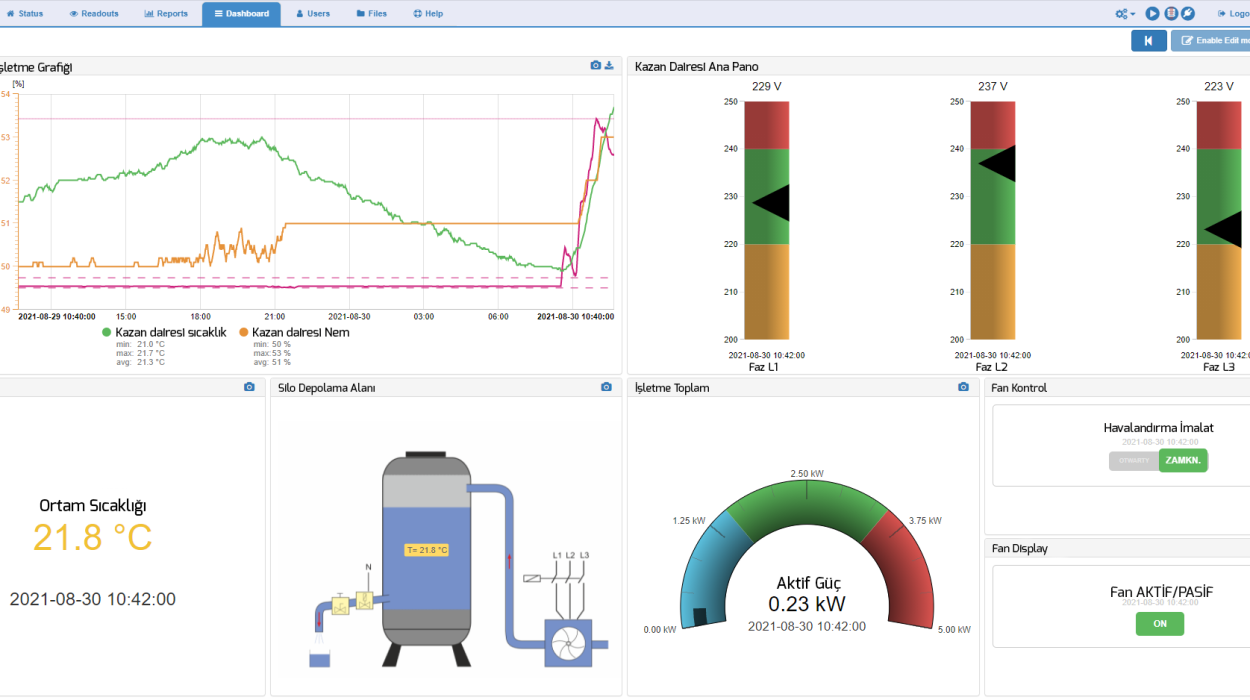Click Enable Edit mode button
The width and height of the screenshot is (1250, 700).
(1211, 41)
